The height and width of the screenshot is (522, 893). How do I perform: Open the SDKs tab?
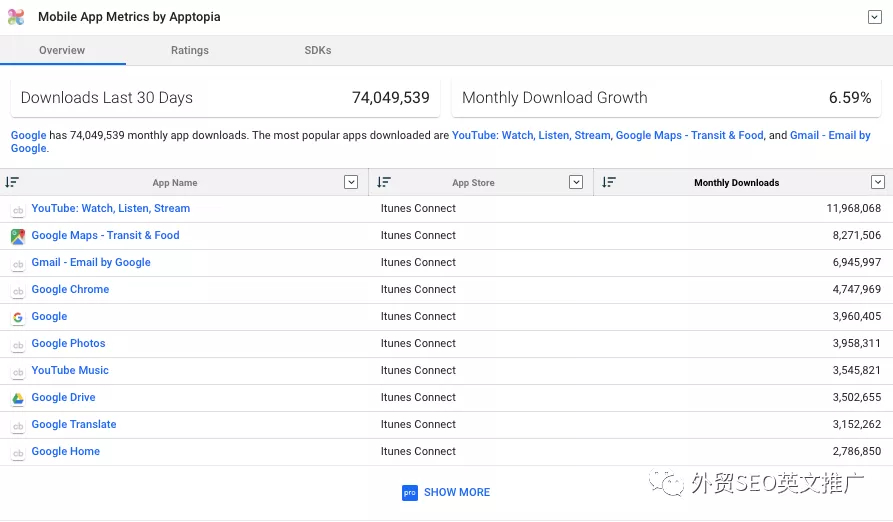click(x=318, y=50)
